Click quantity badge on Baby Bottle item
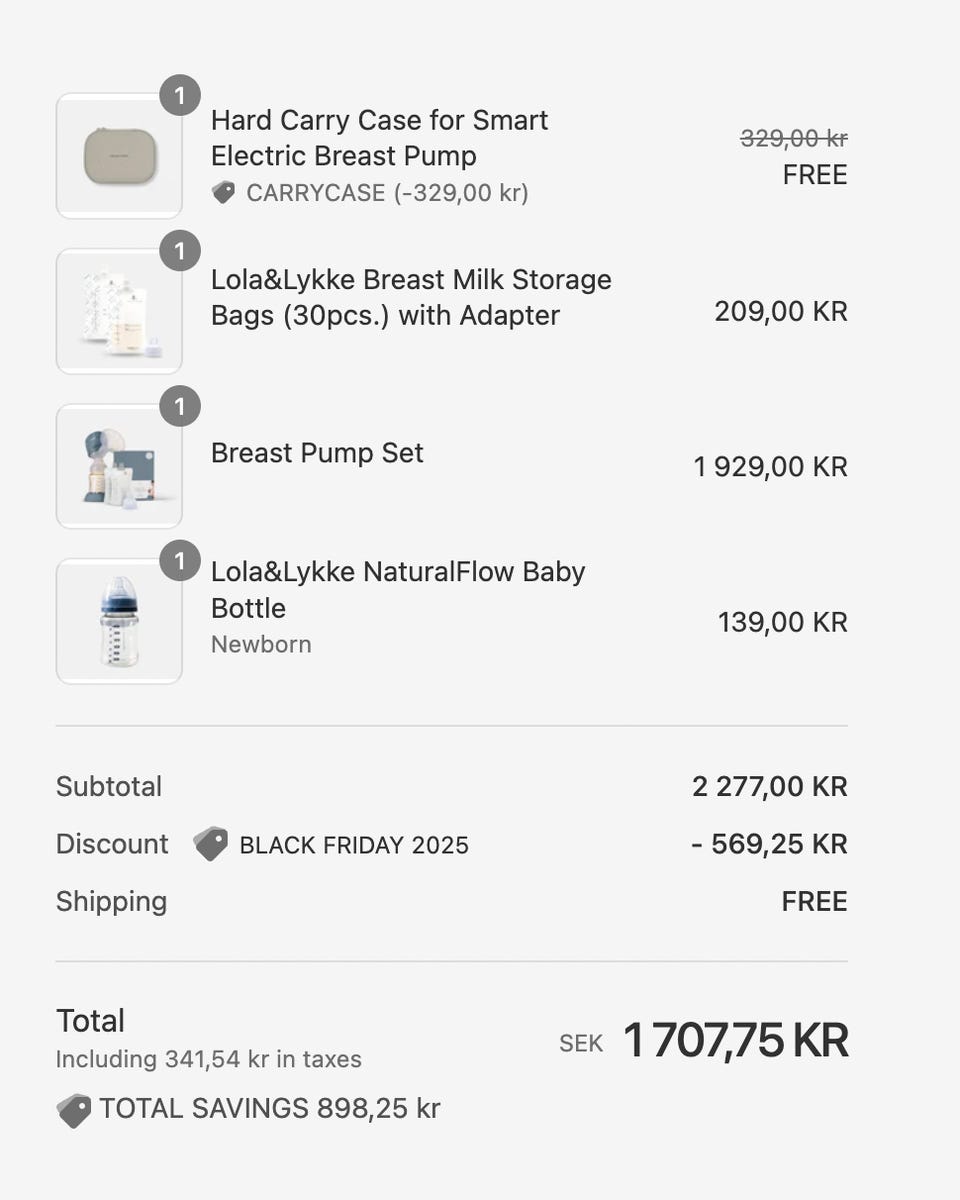This screenshot has height=1200, width=960. tap(180, 561)
